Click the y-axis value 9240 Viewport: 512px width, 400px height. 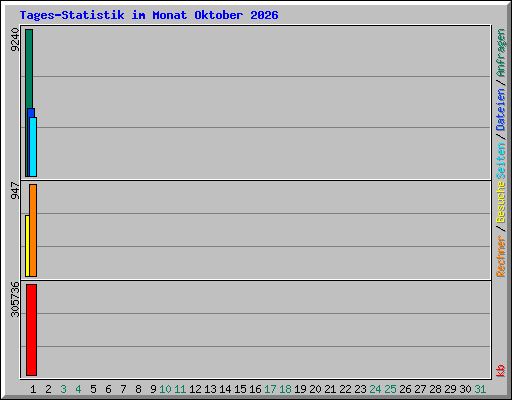[x=15, y=40]
